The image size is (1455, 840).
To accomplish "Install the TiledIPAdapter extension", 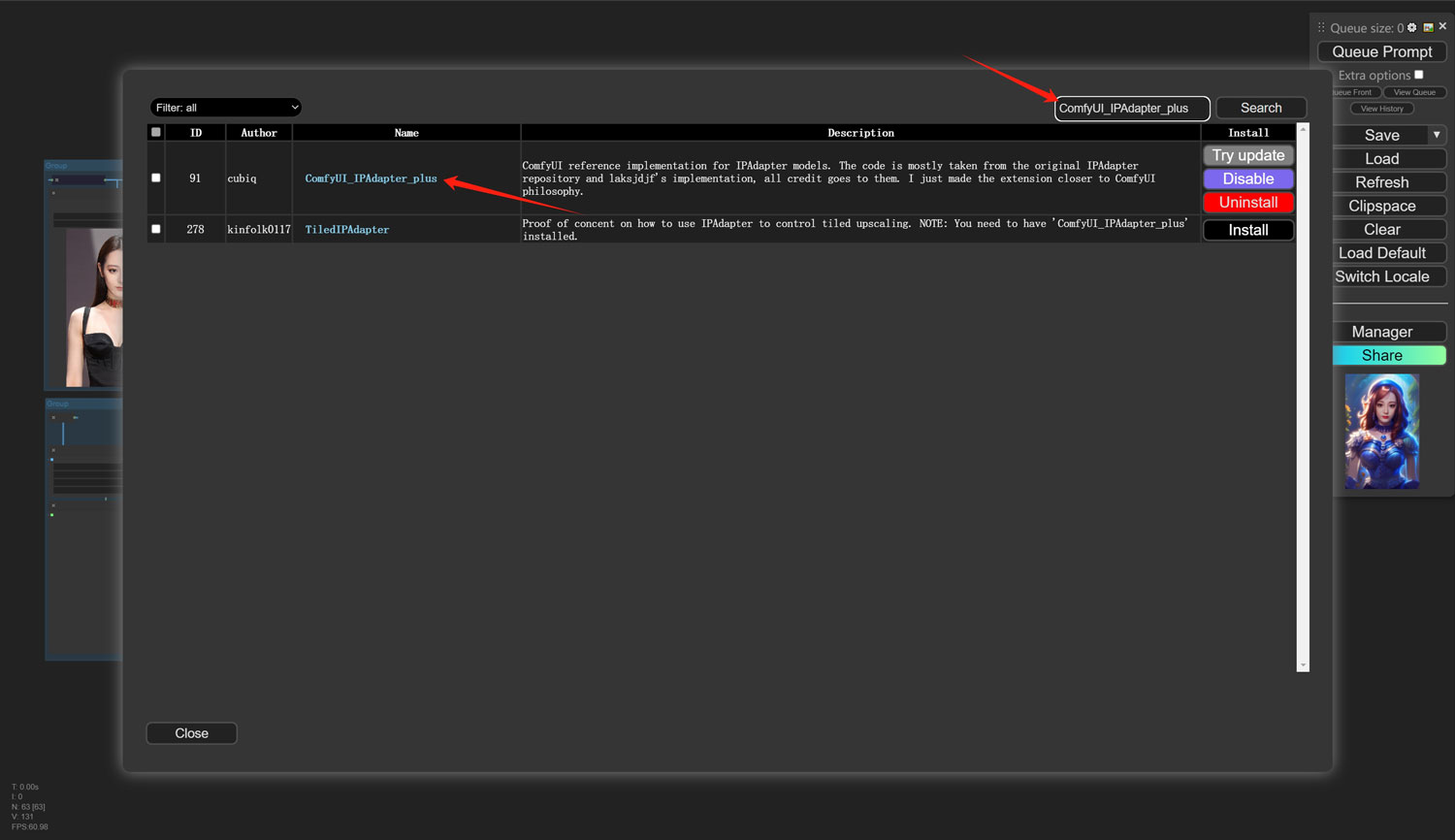I will point(1247,230).
